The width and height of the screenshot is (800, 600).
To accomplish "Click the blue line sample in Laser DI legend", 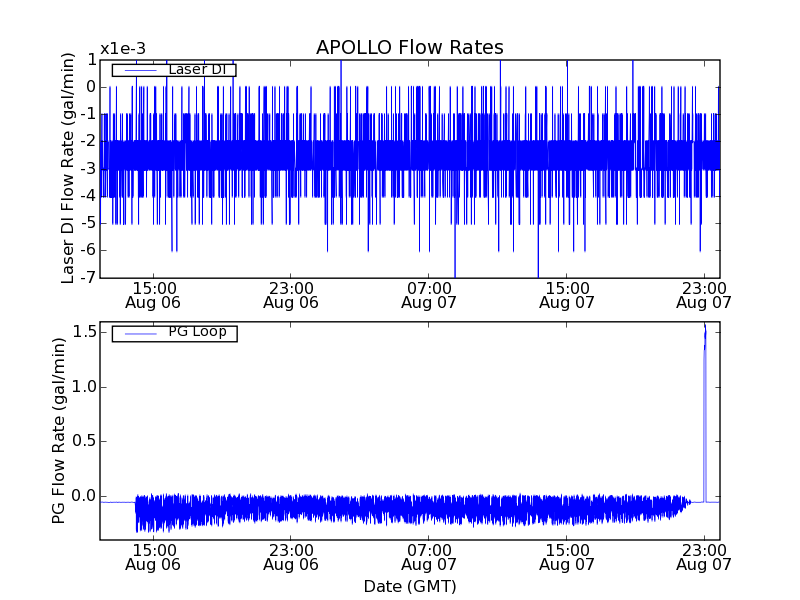I will [141, 70].
